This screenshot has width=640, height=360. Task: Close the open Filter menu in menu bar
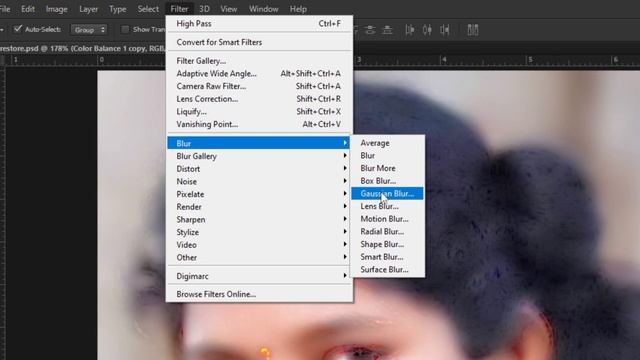(179, 9)
